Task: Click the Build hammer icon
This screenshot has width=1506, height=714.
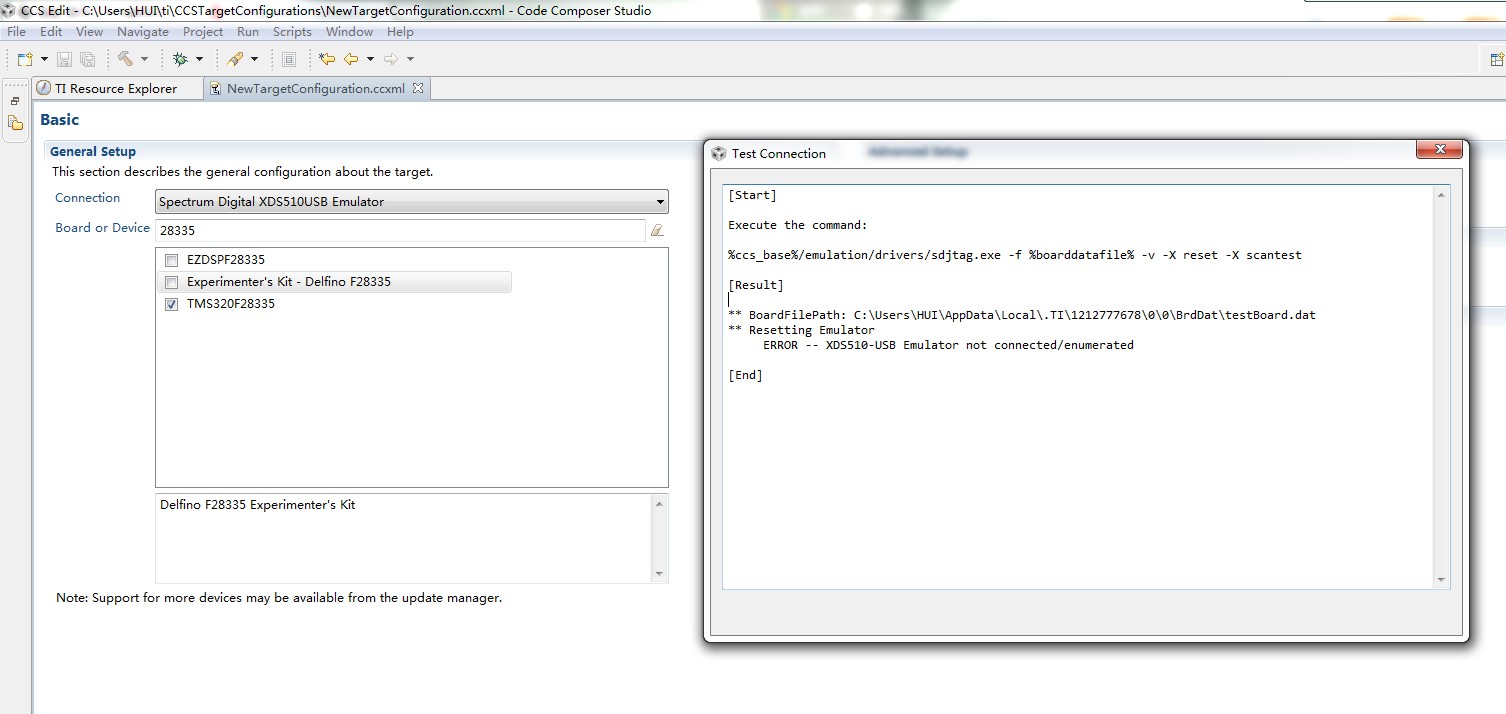Action: [x=126, y=59]
